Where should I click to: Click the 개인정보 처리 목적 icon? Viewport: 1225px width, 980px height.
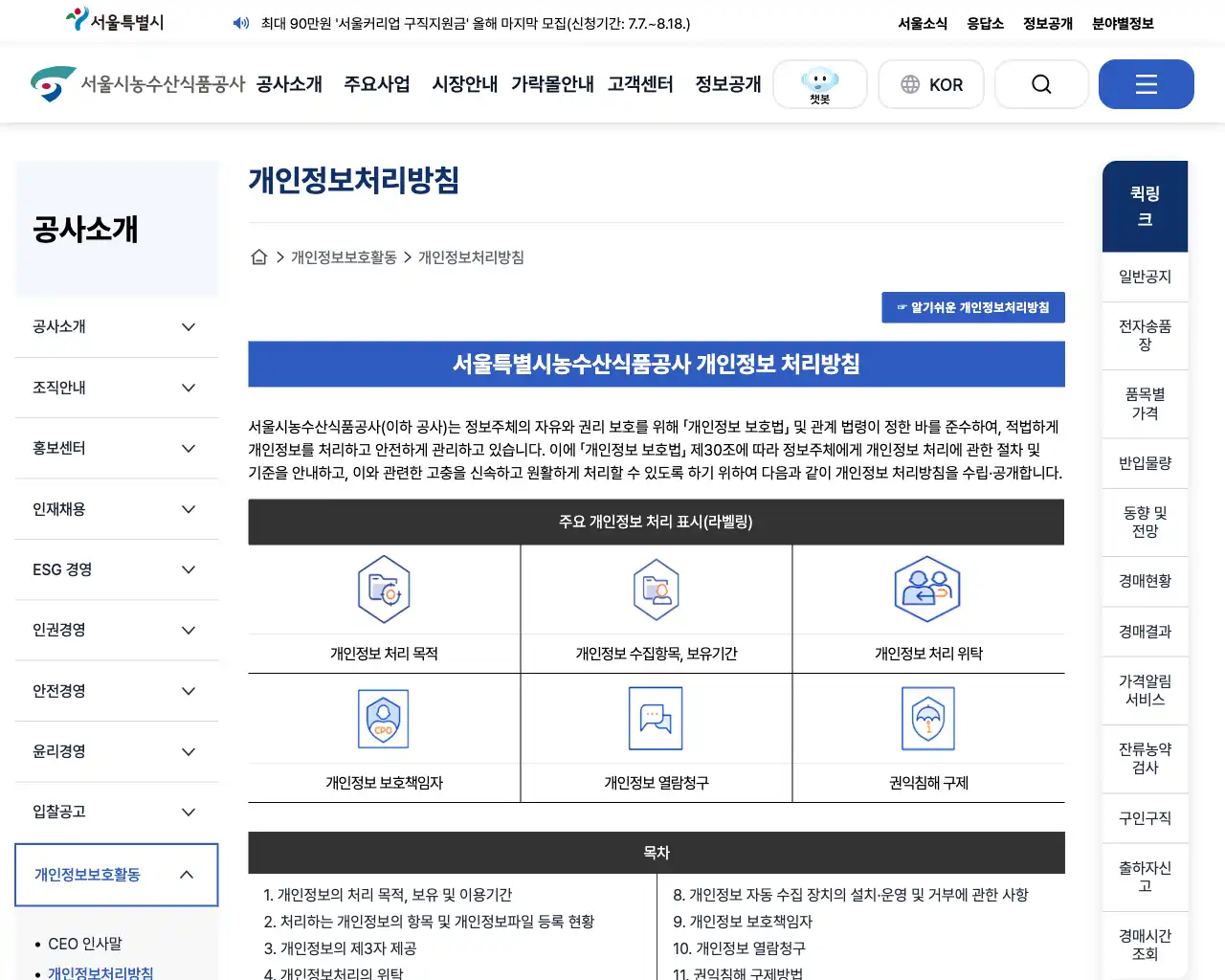[x=384, y=590]
